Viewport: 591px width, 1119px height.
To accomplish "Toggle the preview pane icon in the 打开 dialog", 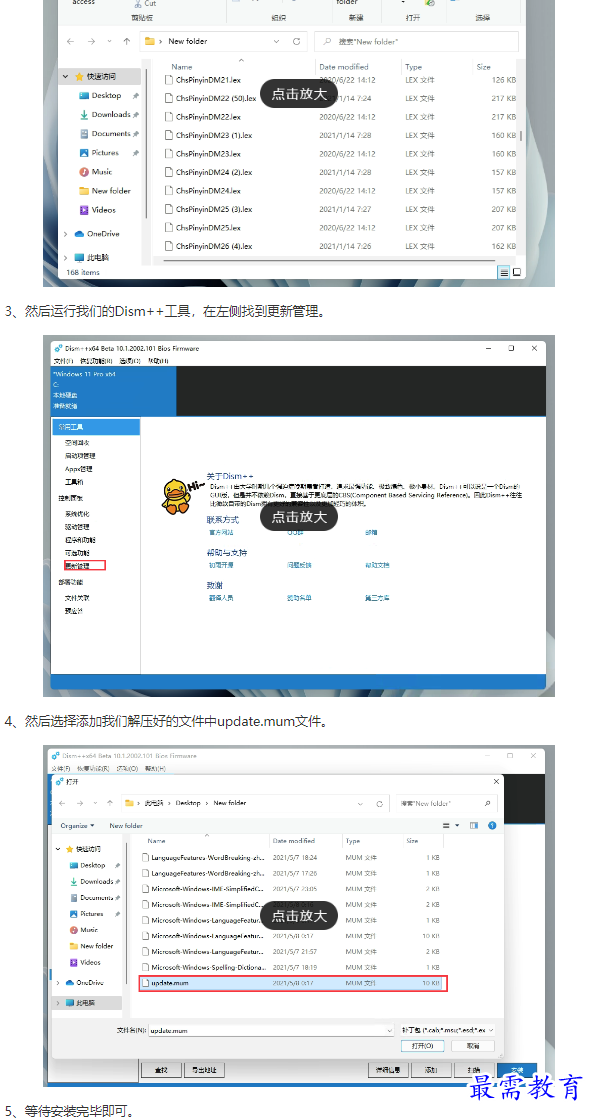I will [x=473, y=826].
